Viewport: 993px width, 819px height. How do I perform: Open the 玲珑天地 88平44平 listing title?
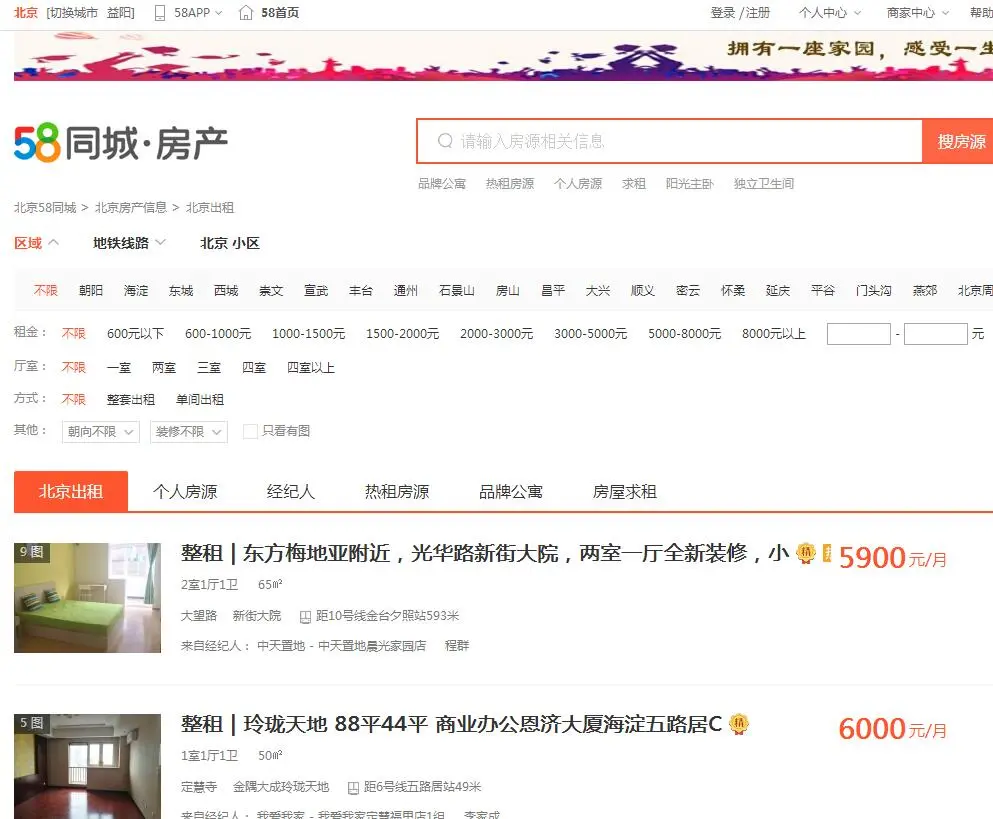tap(452, 723)
